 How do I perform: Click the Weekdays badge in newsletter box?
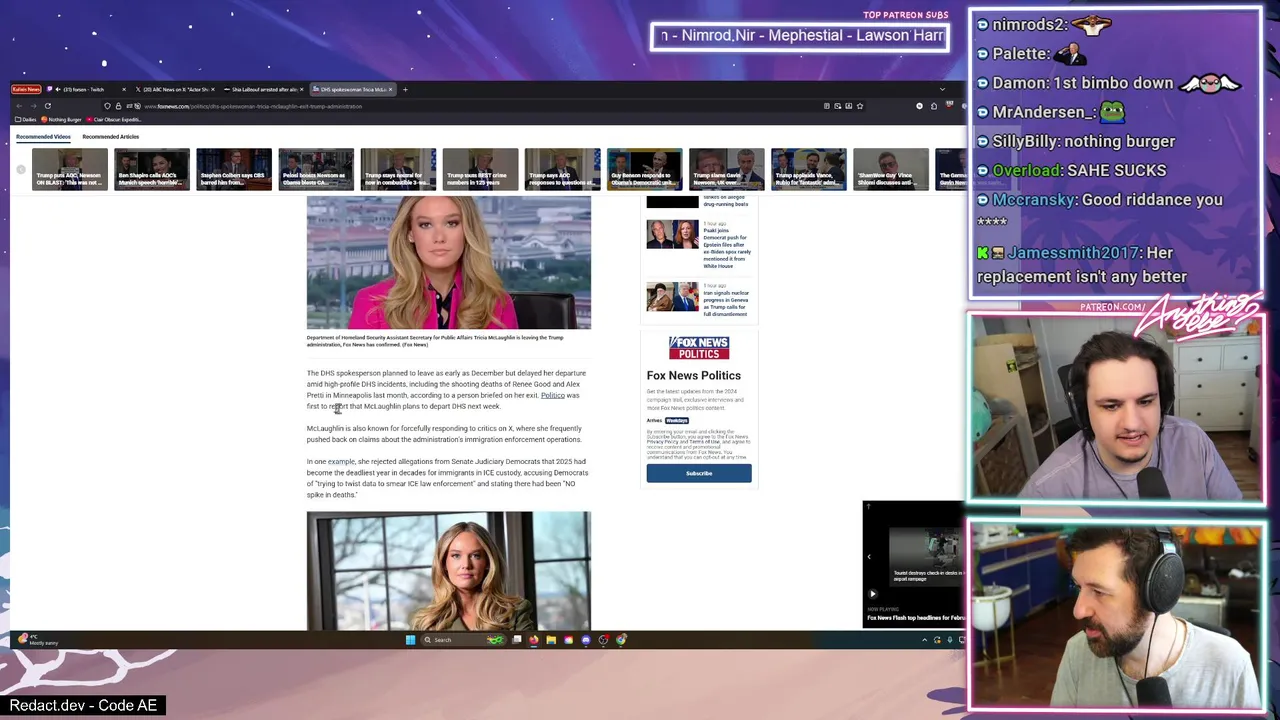click(677, 421)
